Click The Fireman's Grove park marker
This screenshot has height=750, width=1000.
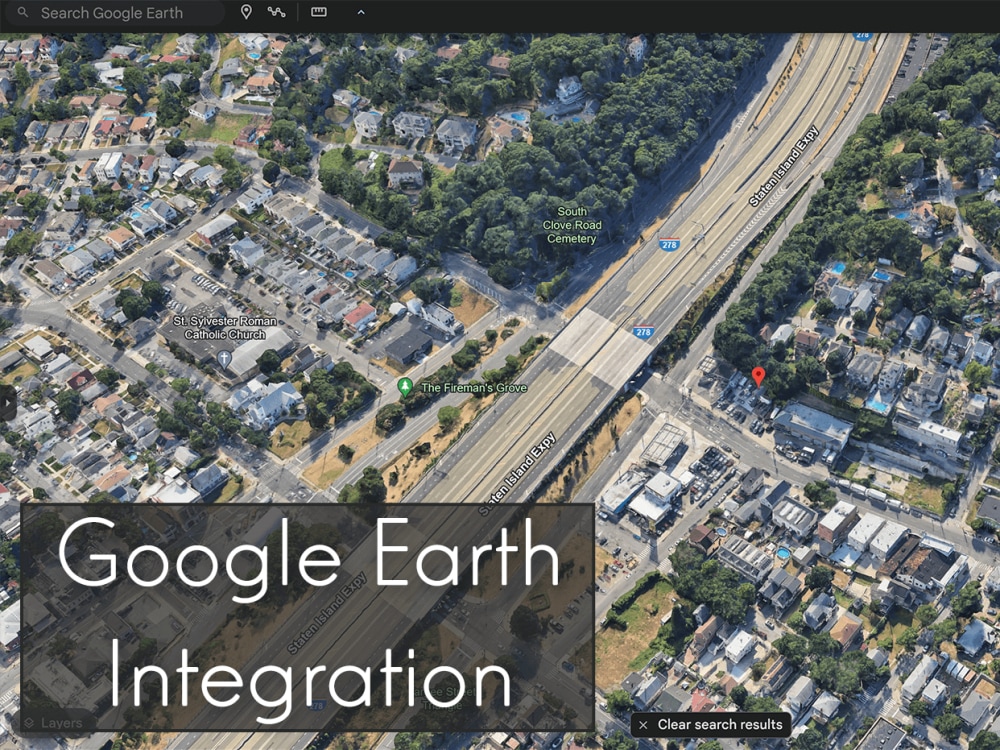point(405,387)
